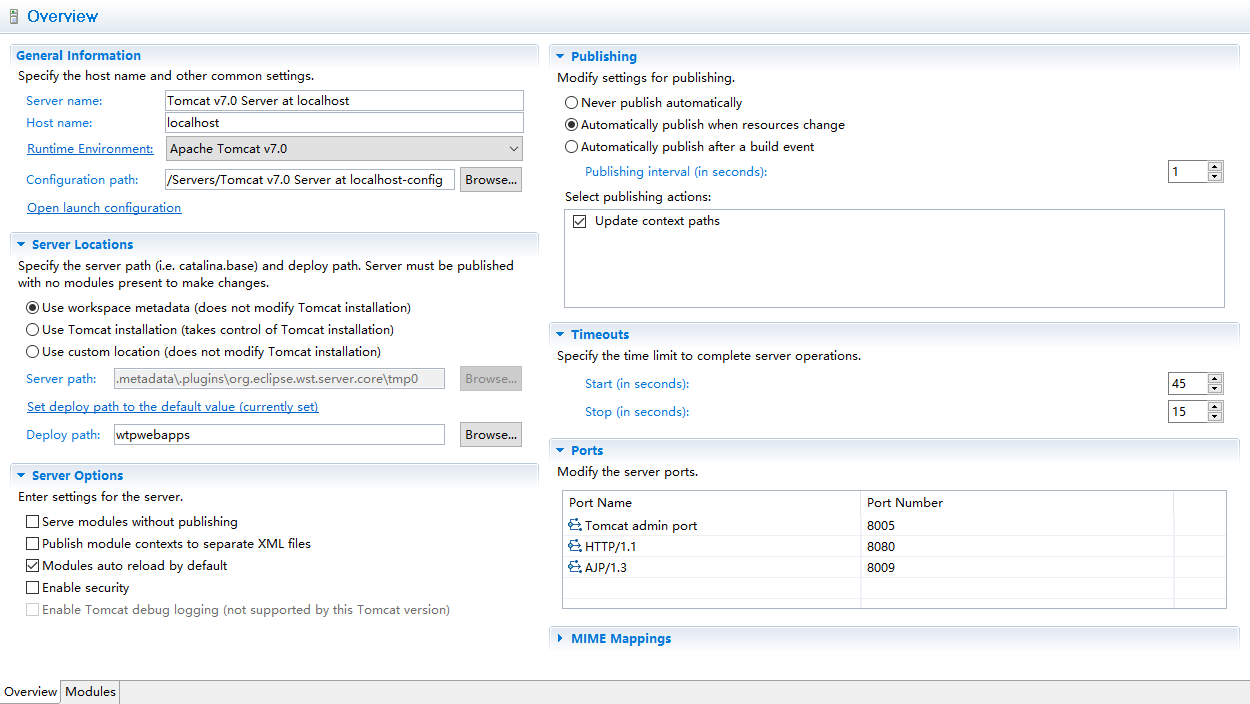Expand the MIME Mappings section
1250x704 pixels.
click(x=560, y=639)
